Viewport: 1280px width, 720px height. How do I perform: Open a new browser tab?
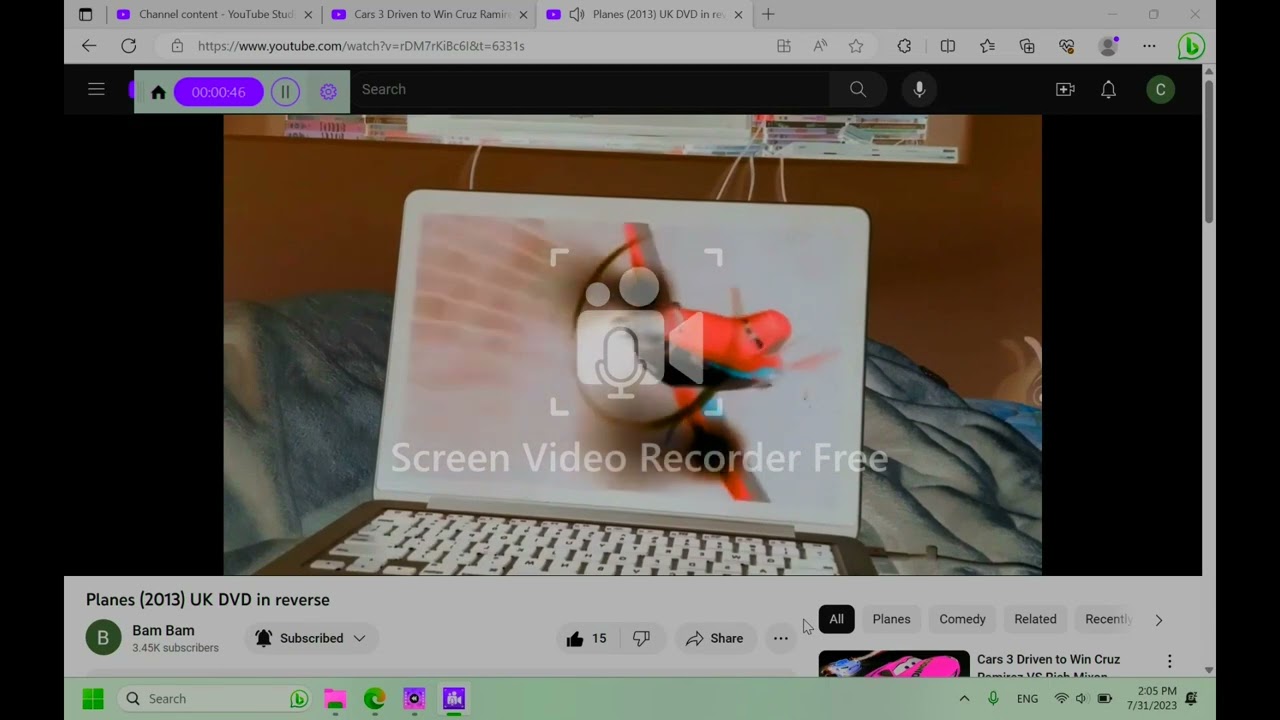(x=768, y=15)
